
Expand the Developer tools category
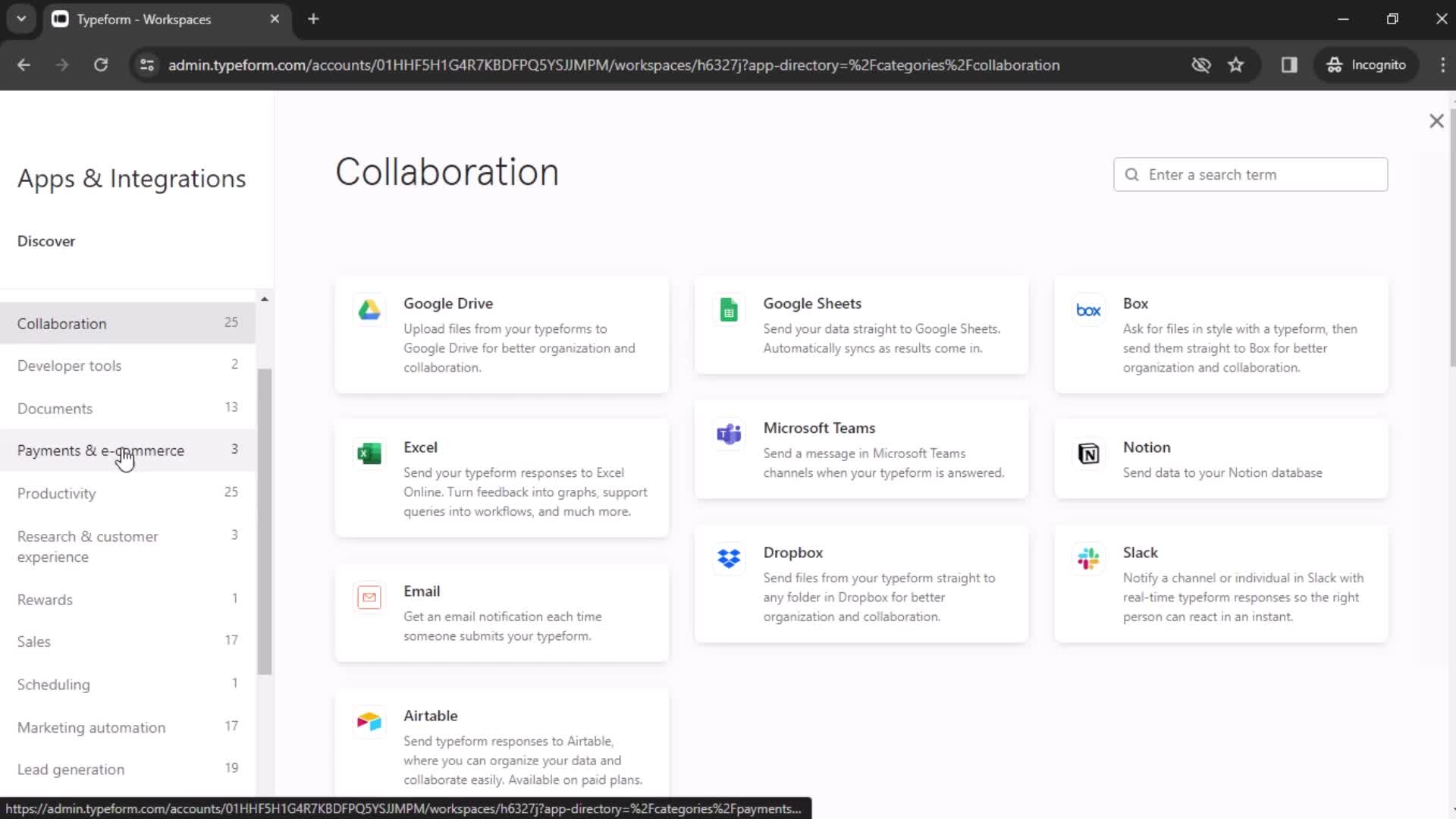[x=71, y=366]
